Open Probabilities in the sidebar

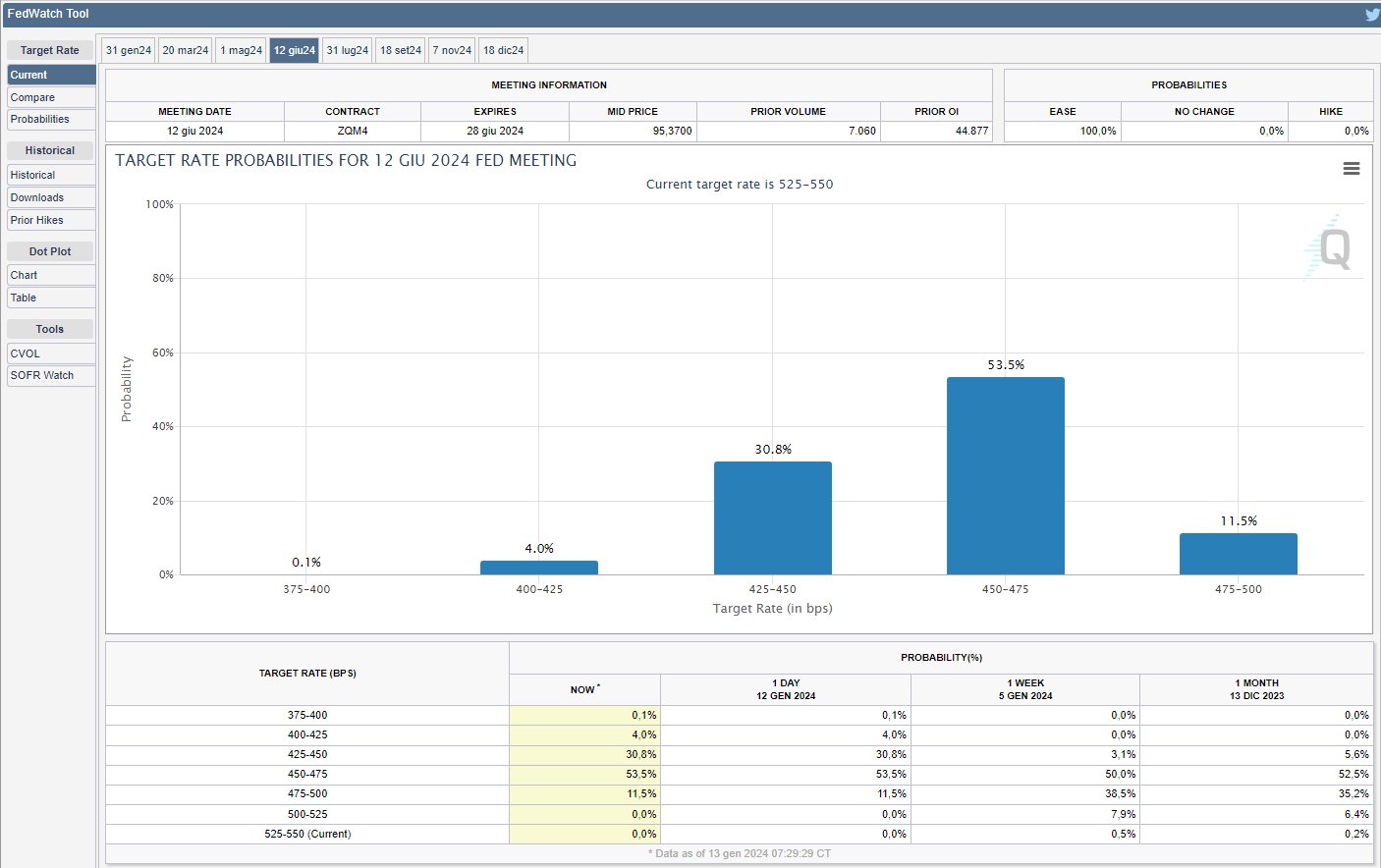pyautogui.click(x=51, y=120)
